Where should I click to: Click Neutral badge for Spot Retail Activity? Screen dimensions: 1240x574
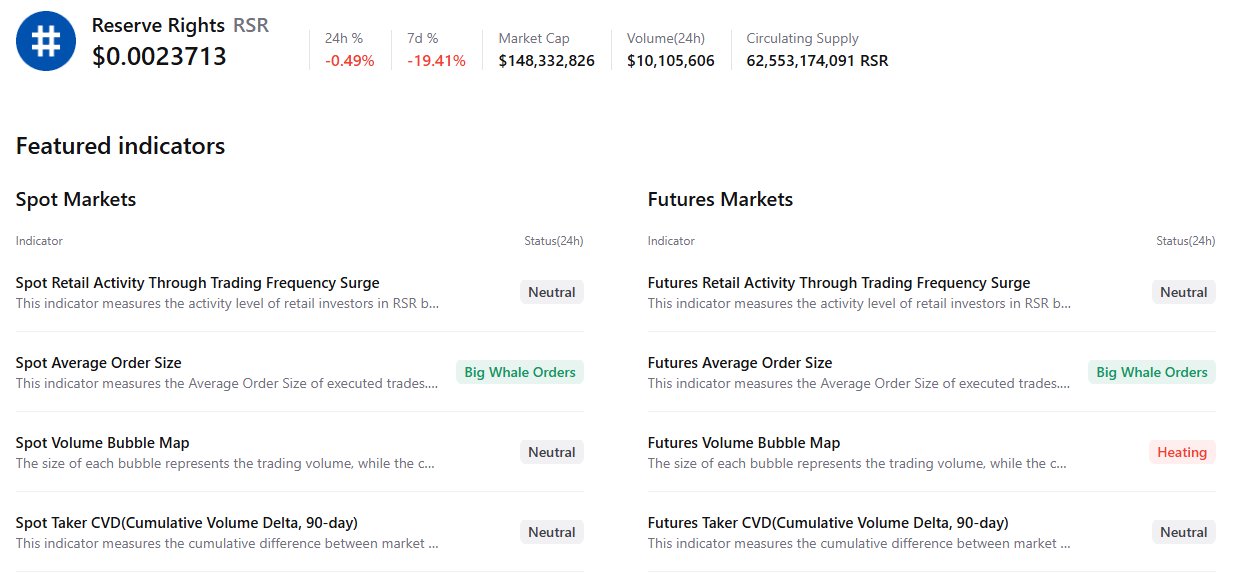coord(551,292)
